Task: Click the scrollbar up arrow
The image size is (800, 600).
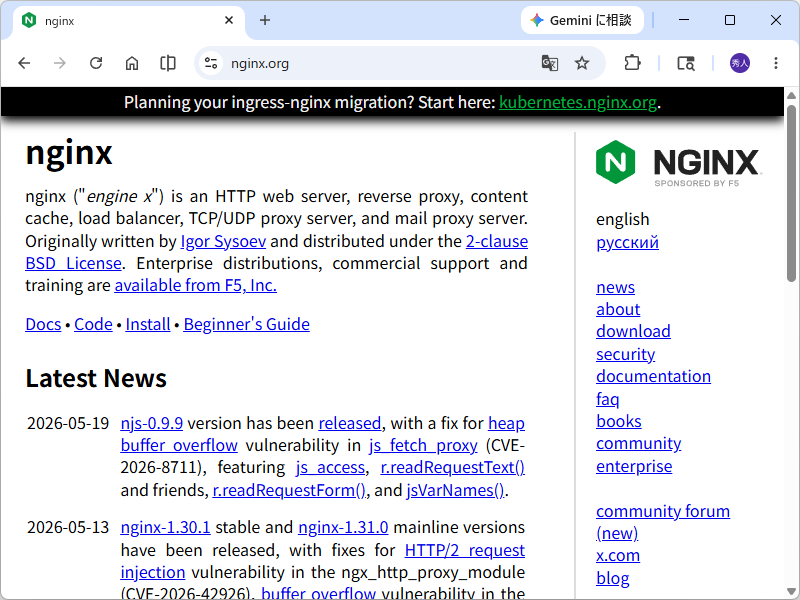Action: point(791,95)
